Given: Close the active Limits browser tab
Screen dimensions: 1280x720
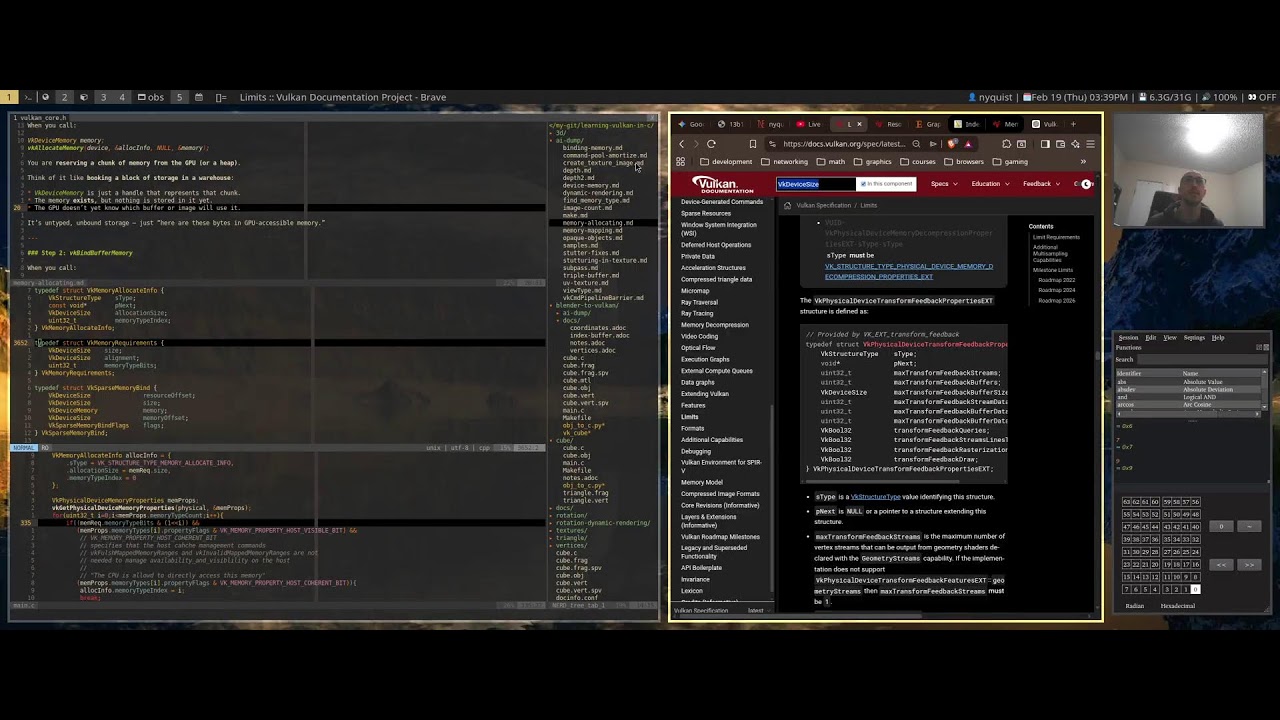Looking at the screenshot, I should (859, 124).
